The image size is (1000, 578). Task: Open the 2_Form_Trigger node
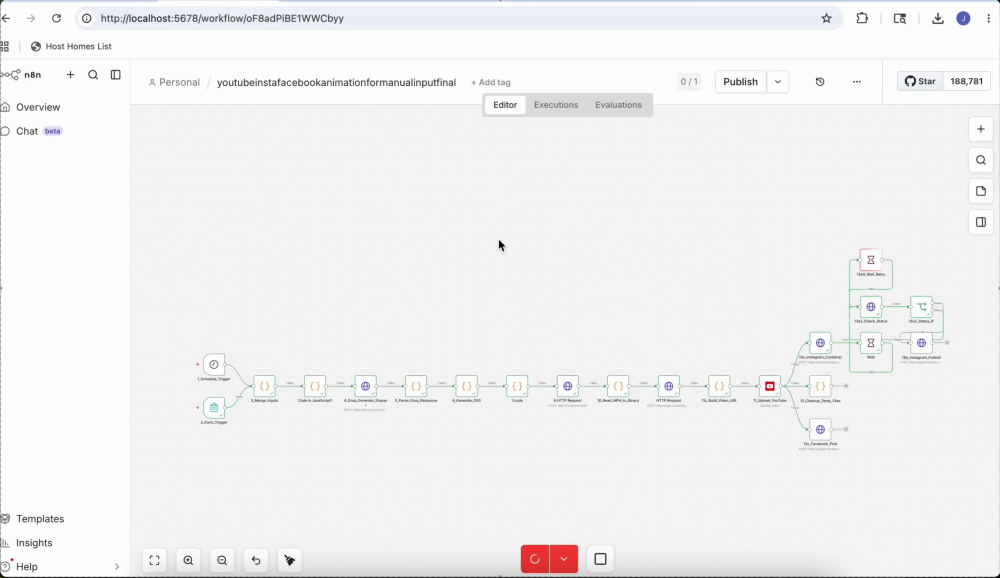[x=214, y=408]
